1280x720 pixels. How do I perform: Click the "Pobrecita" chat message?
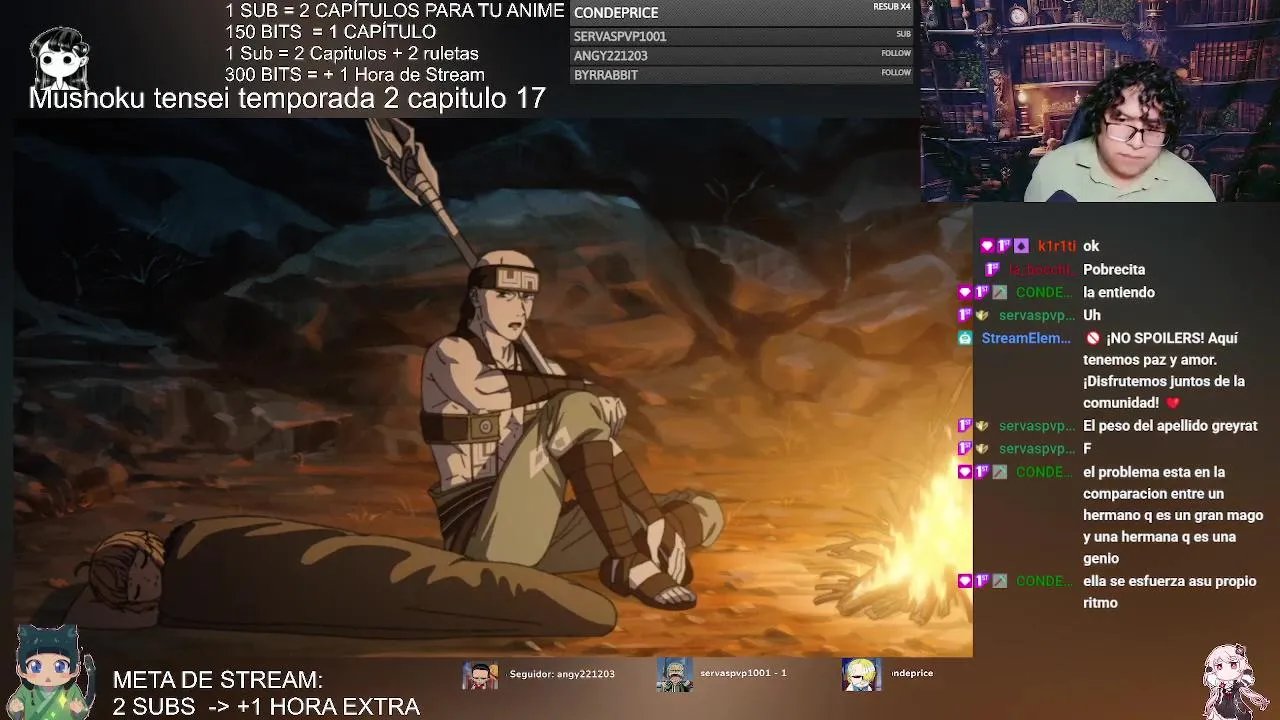[1114, 270]
